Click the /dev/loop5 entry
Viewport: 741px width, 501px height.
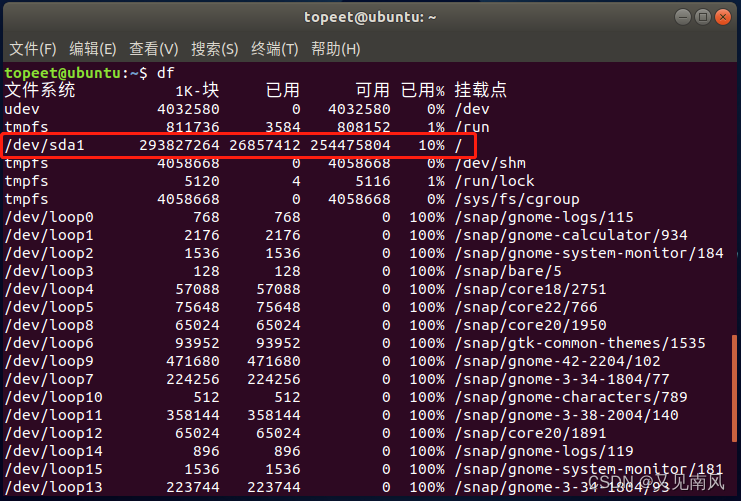click(x=49, y=307)
